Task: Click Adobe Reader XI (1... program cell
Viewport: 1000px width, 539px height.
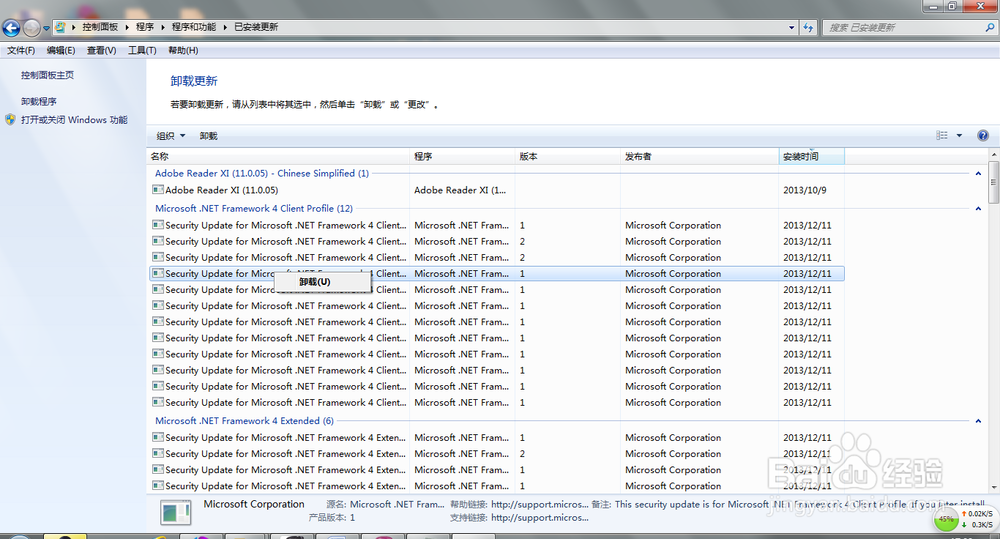Action: tap(460, 190)
